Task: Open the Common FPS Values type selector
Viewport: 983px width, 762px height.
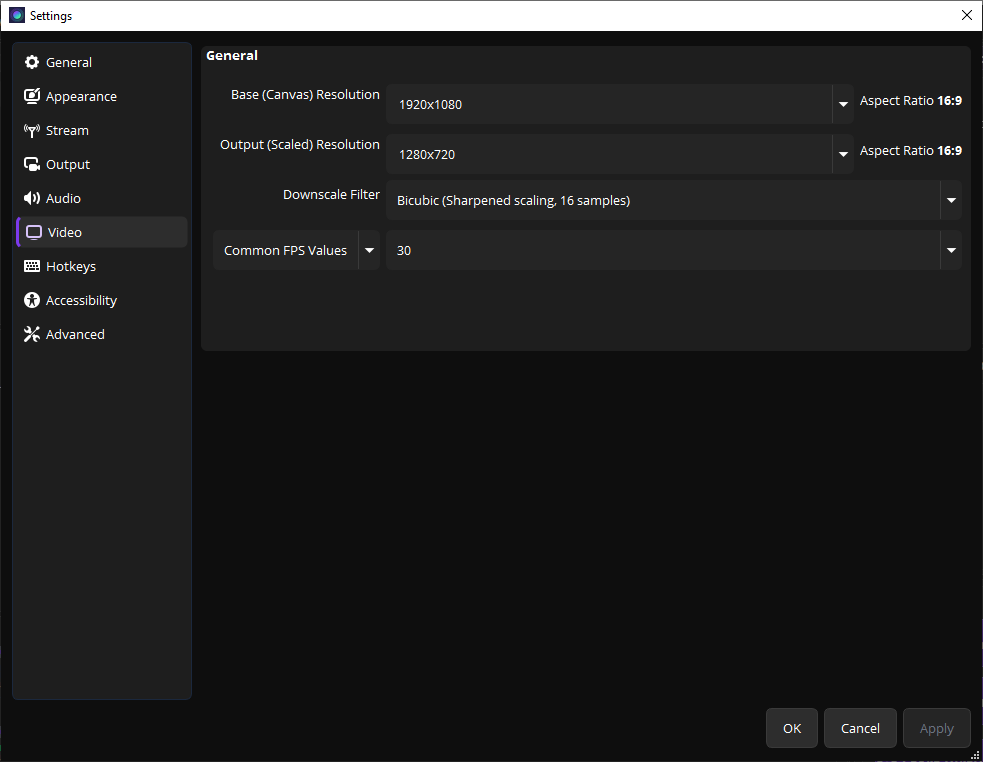Action: (x=297, y=250)
